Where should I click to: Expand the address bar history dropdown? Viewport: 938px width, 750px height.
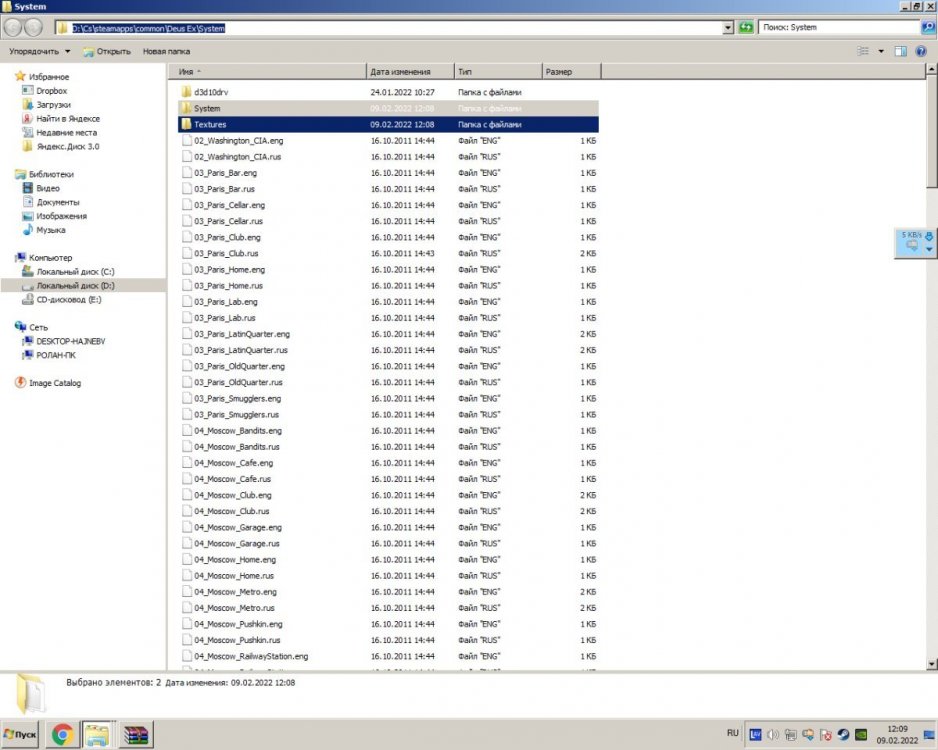(x=728, y=28)
